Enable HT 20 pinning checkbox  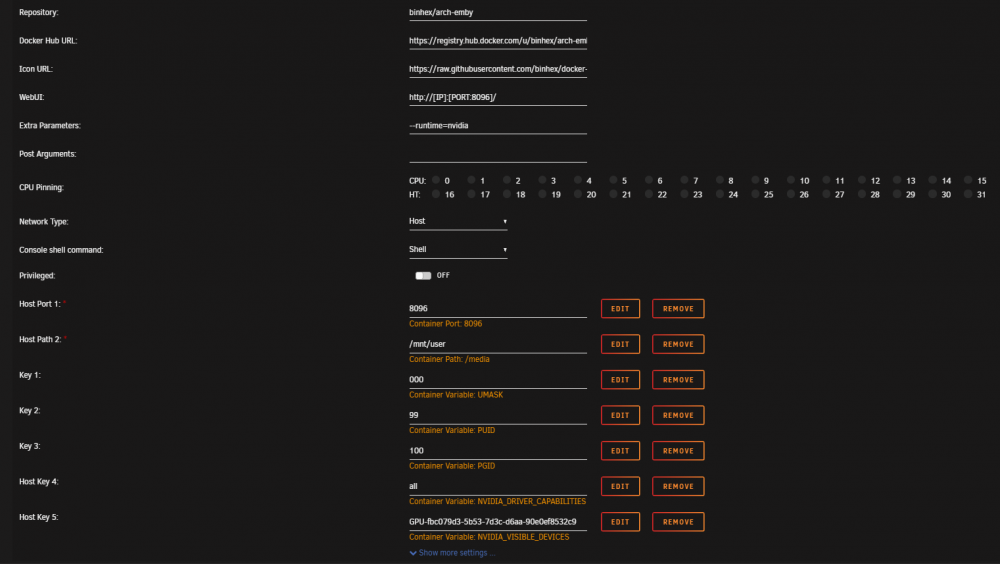(578, 194)
